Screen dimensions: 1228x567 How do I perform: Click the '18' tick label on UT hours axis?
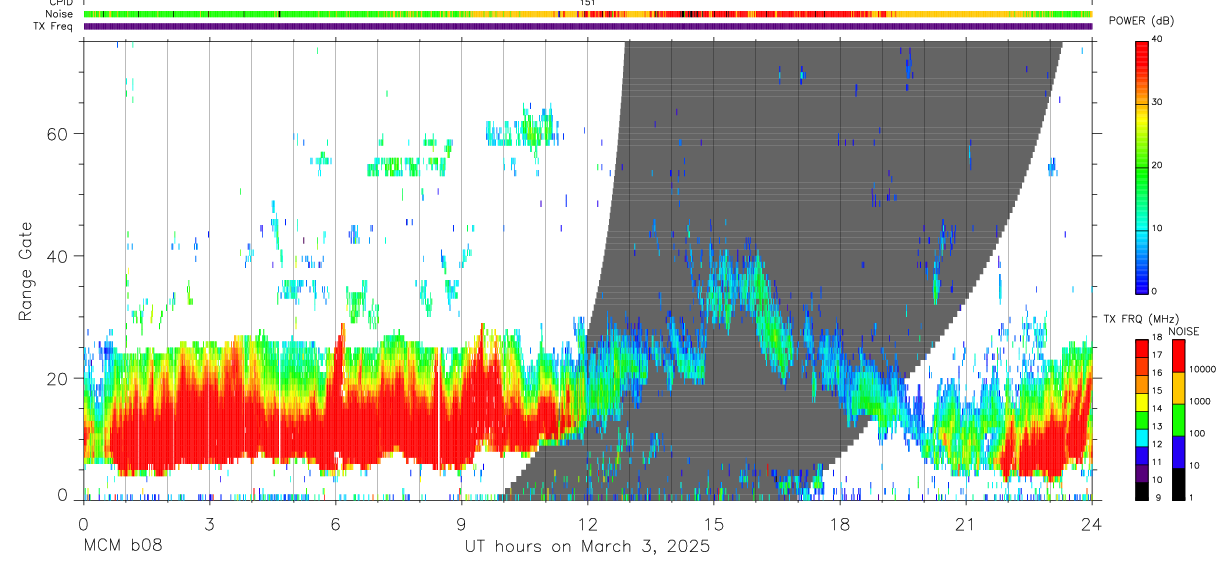pos(839,524)
